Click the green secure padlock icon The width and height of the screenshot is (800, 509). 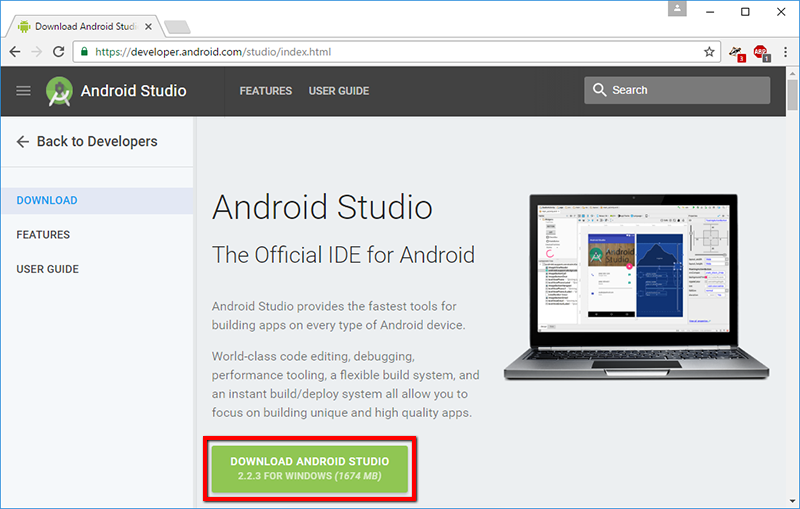84,52
